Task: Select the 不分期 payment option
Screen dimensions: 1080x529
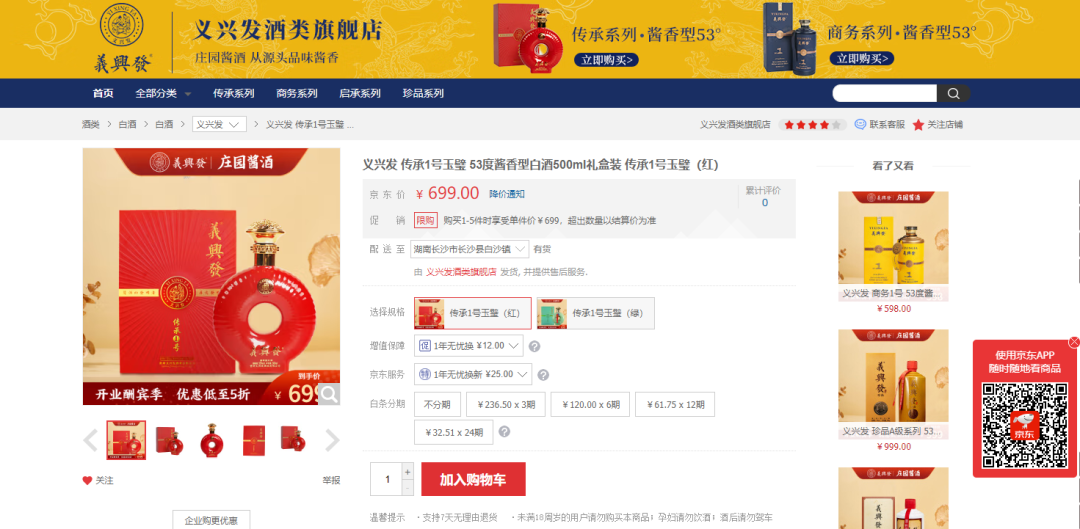Action: click(437, 404)
